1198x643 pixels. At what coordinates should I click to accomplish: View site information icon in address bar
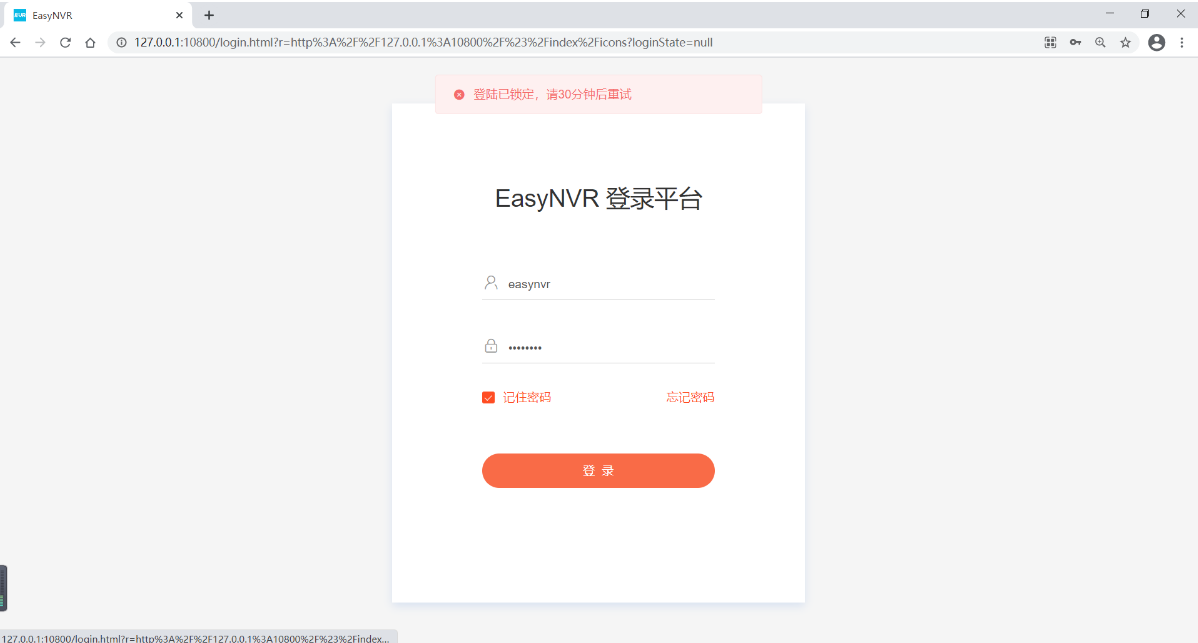[x=121, y=43]
